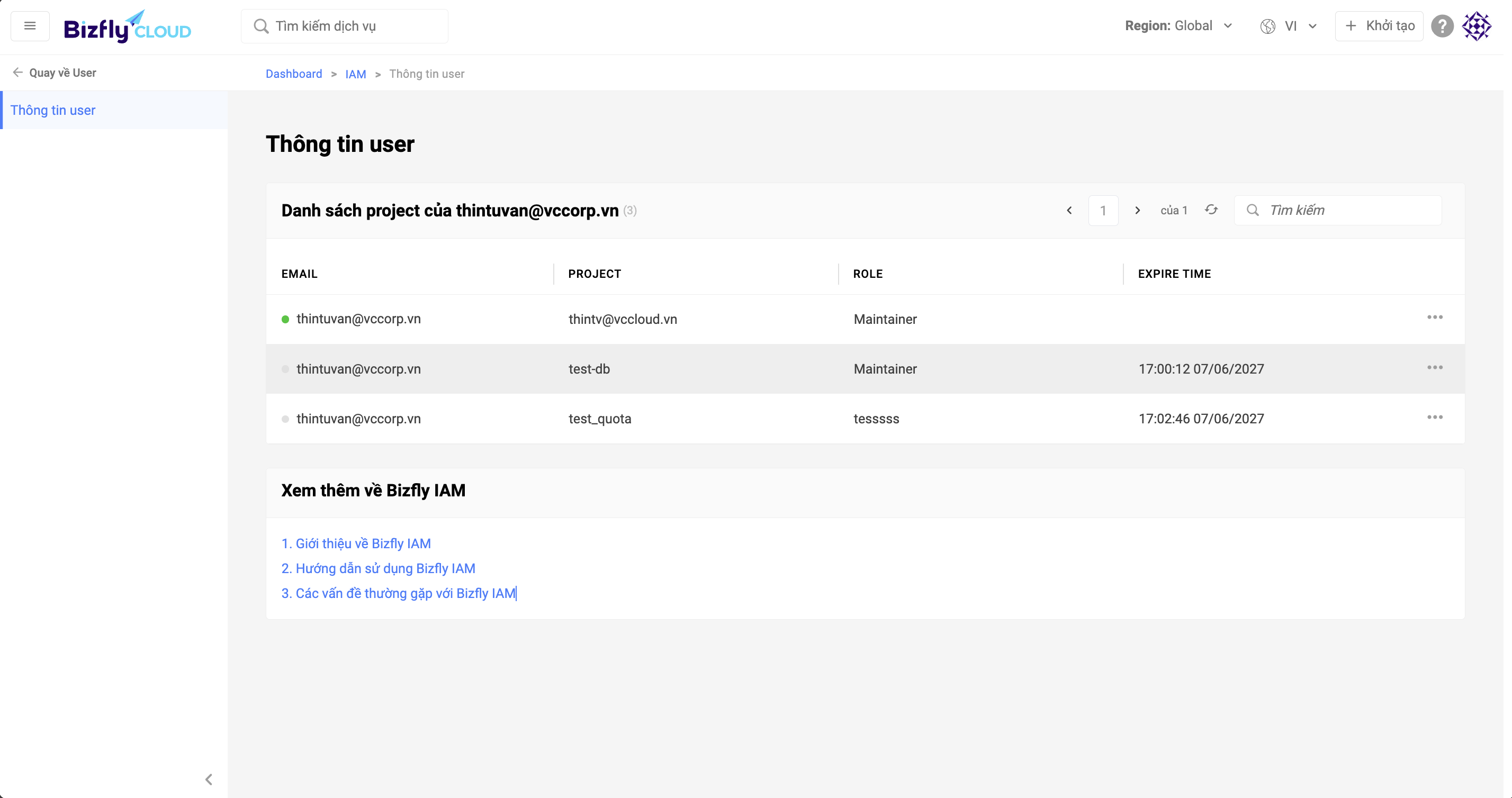Viewport: 1512px width, 798px height.
Task: Open actions menu for test-db row
Action: (1435, 368)
